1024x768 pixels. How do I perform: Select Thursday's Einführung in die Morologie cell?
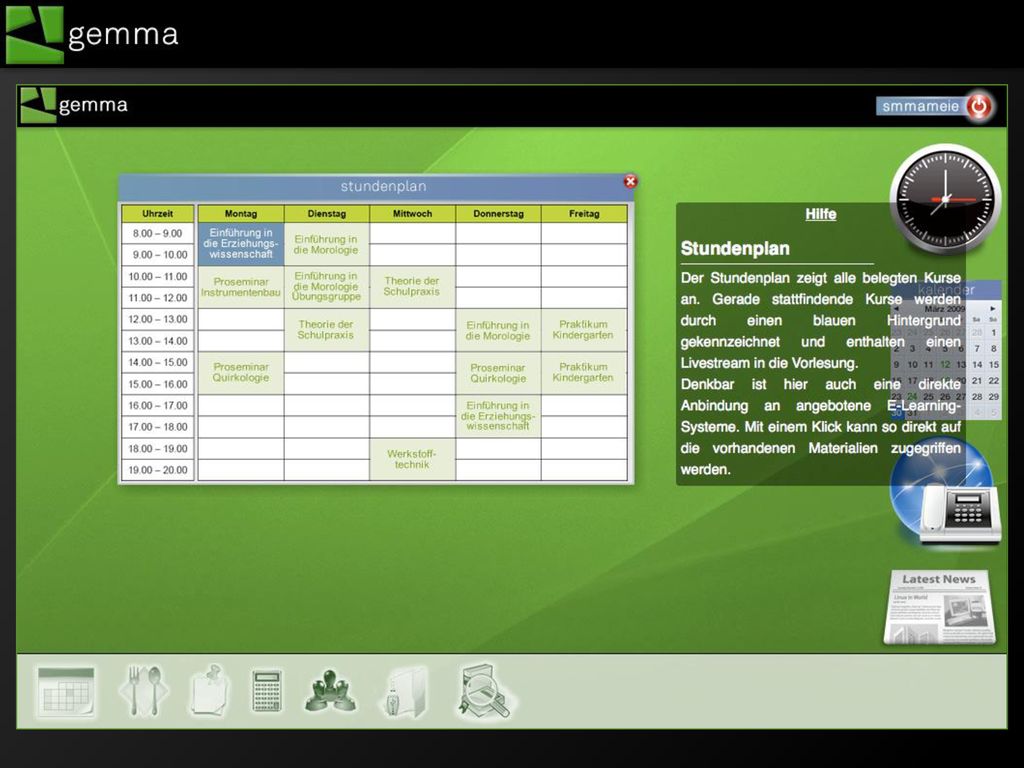(x=498, y=330)
